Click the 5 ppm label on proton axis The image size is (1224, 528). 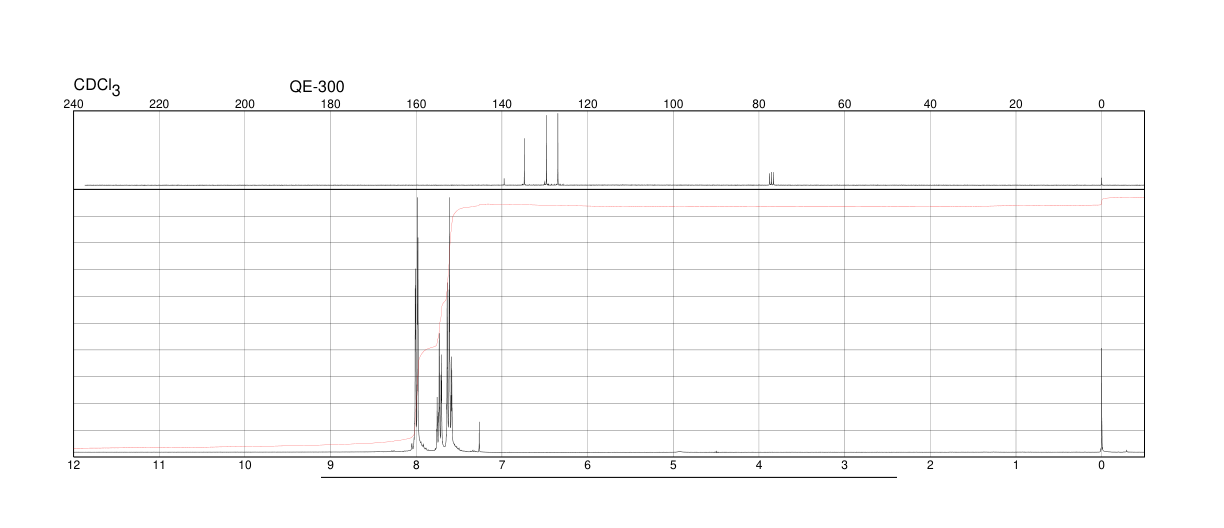click(673, 466)
